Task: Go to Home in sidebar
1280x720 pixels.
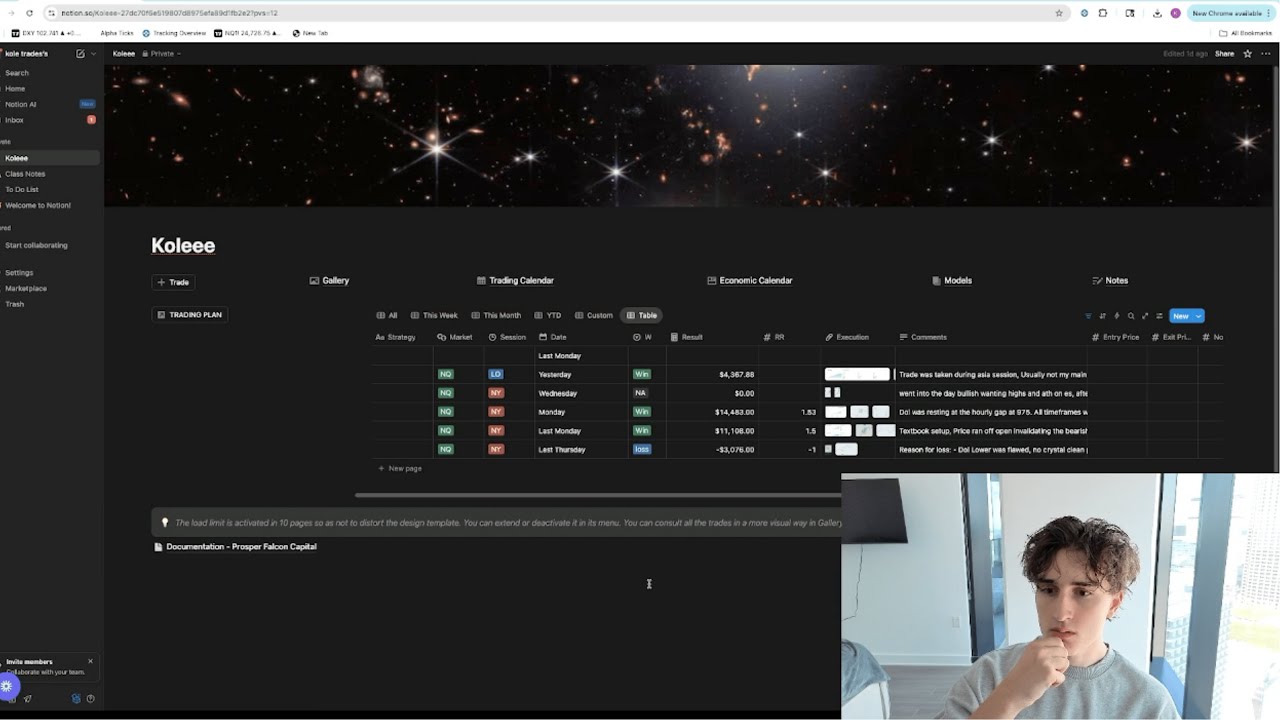Action: point(15,89)
